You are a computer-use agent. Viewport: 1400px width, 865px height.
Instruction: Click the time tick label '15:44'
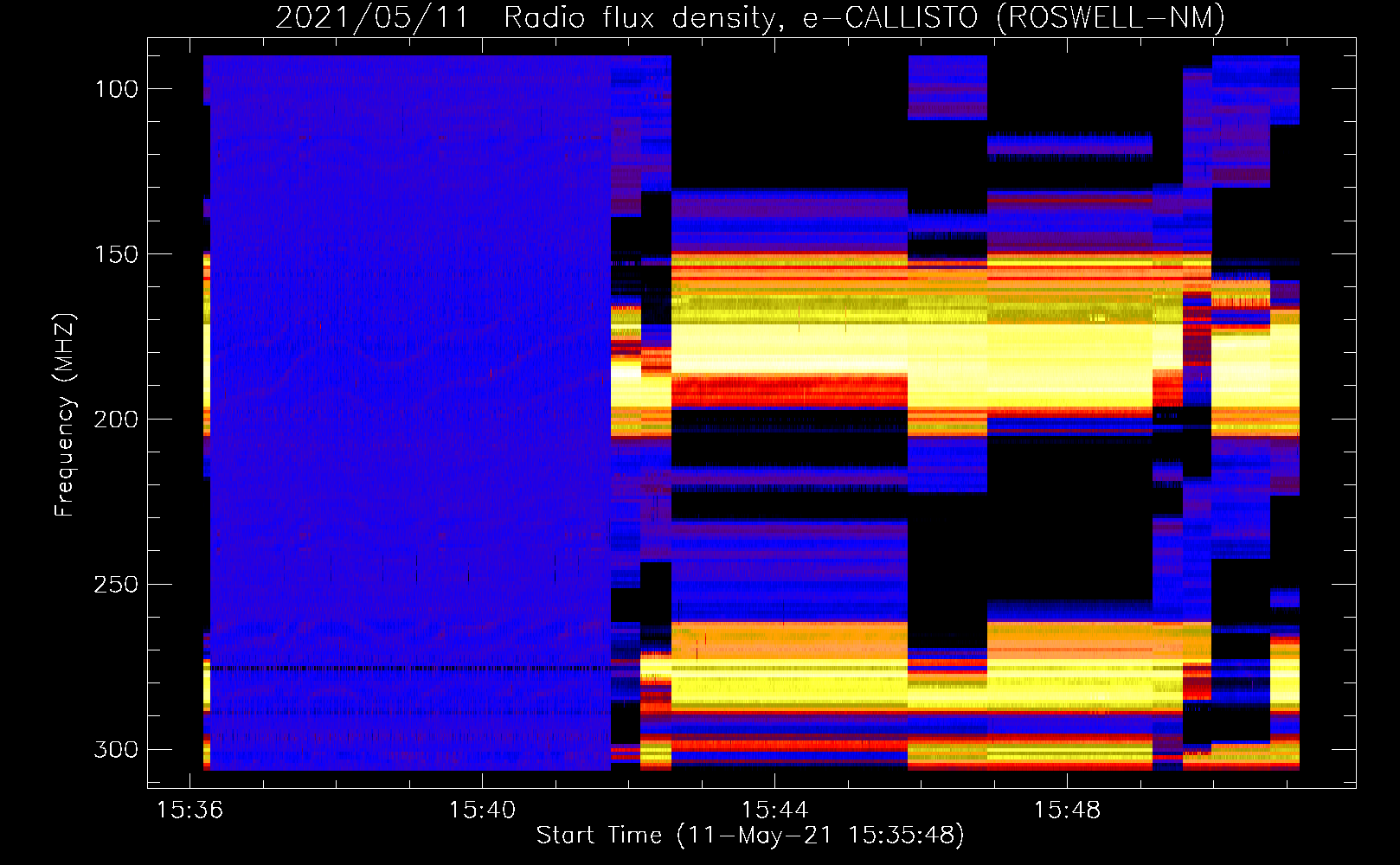click(774, 811)
